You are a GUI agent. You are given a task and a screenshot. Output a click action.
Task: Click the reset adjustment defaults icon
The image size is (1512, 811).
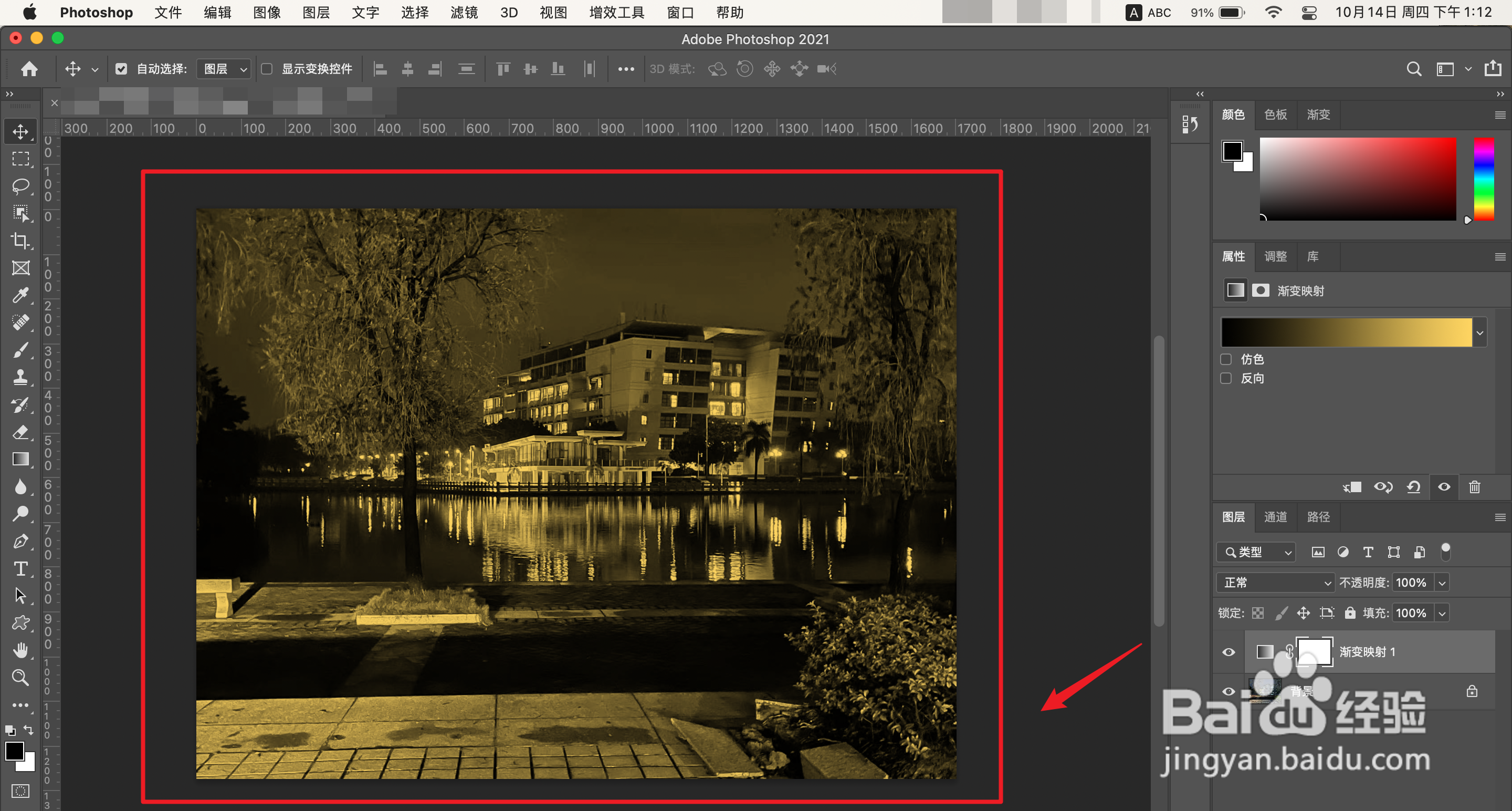point(1413,487)
